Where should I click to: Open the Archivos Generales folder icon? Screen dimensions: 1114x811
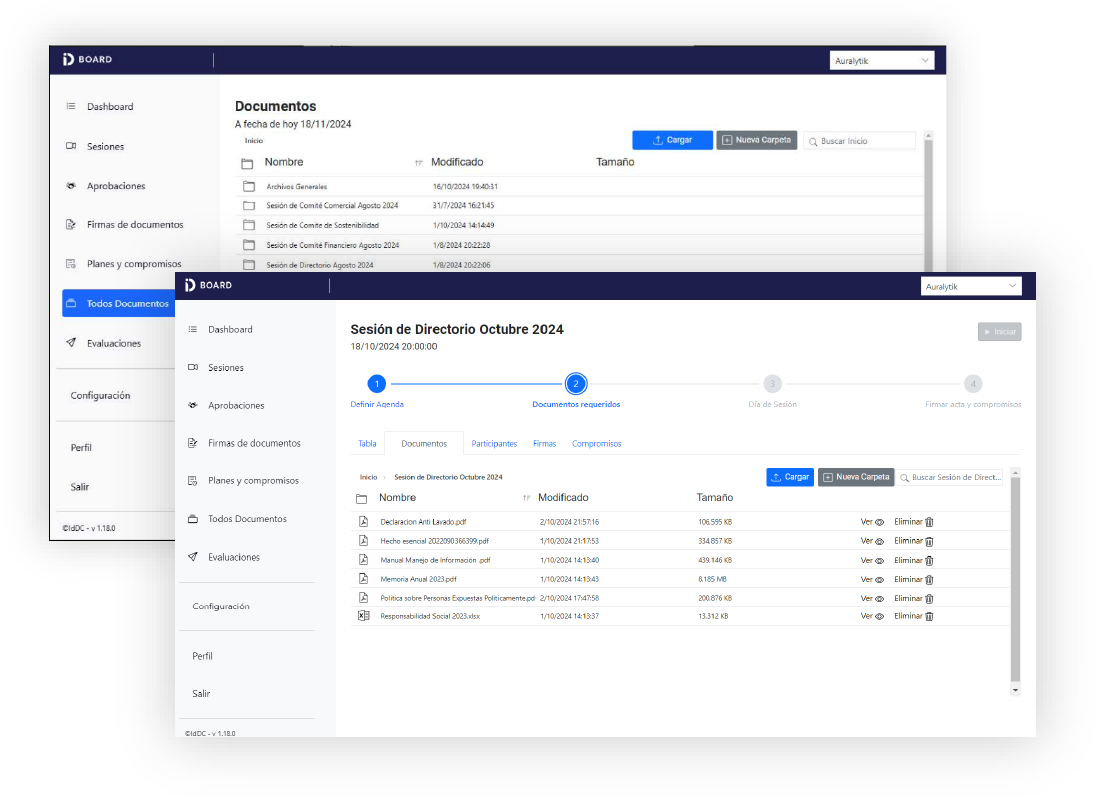click(248, 187)
